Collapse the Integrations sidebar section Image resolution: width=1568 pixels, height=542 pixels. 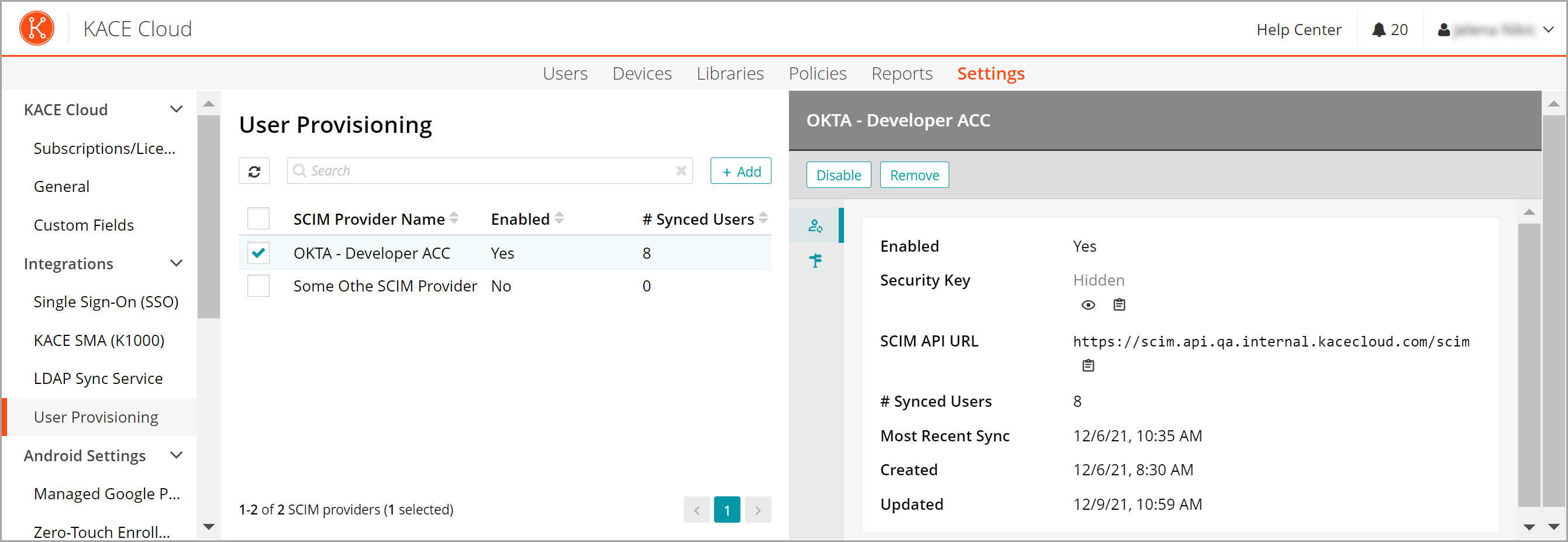(177, 264)
